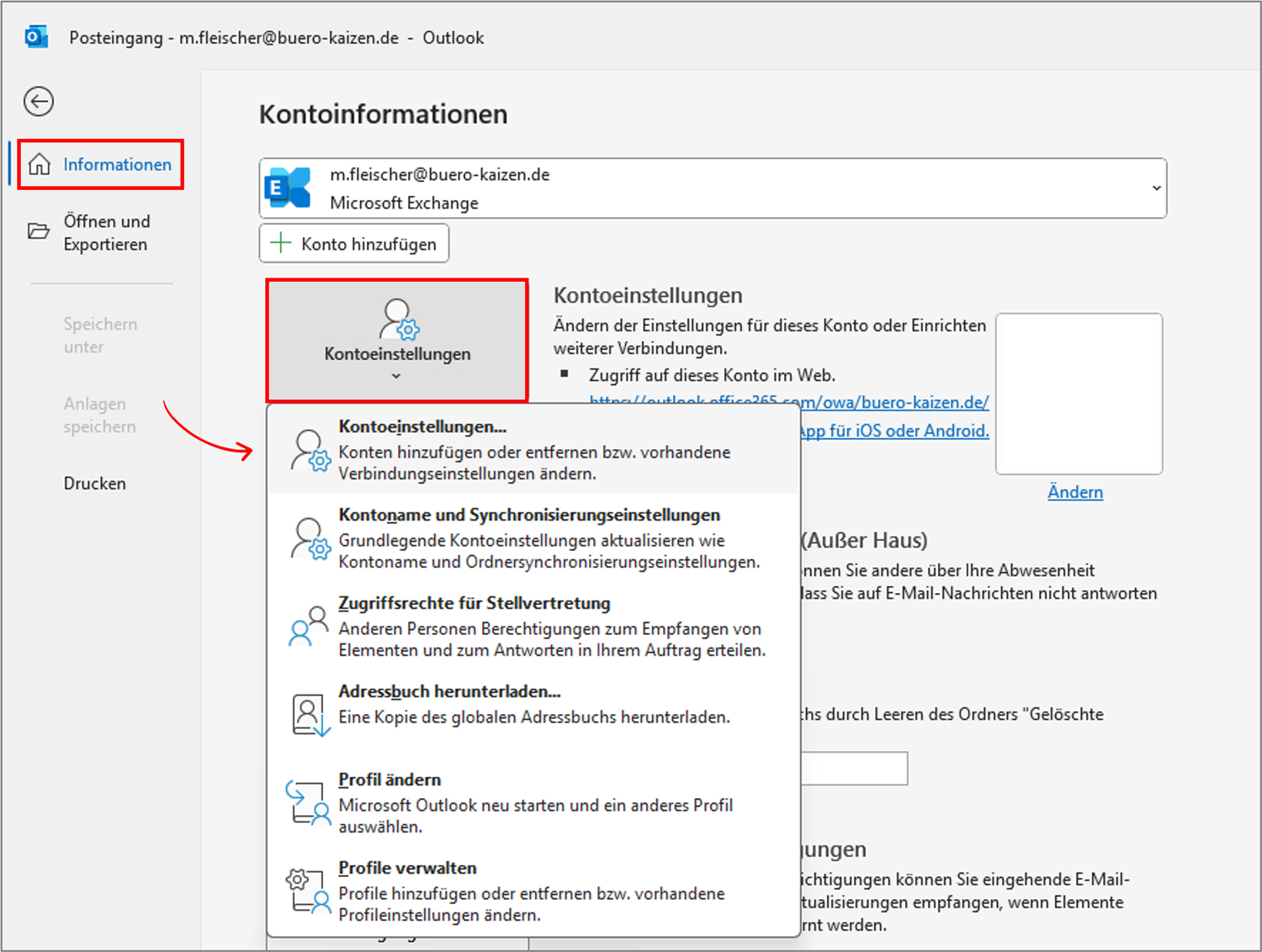Collapse the Kontoeinstellungen dropdown button
1262x952 pixels.
click(397, 341)
